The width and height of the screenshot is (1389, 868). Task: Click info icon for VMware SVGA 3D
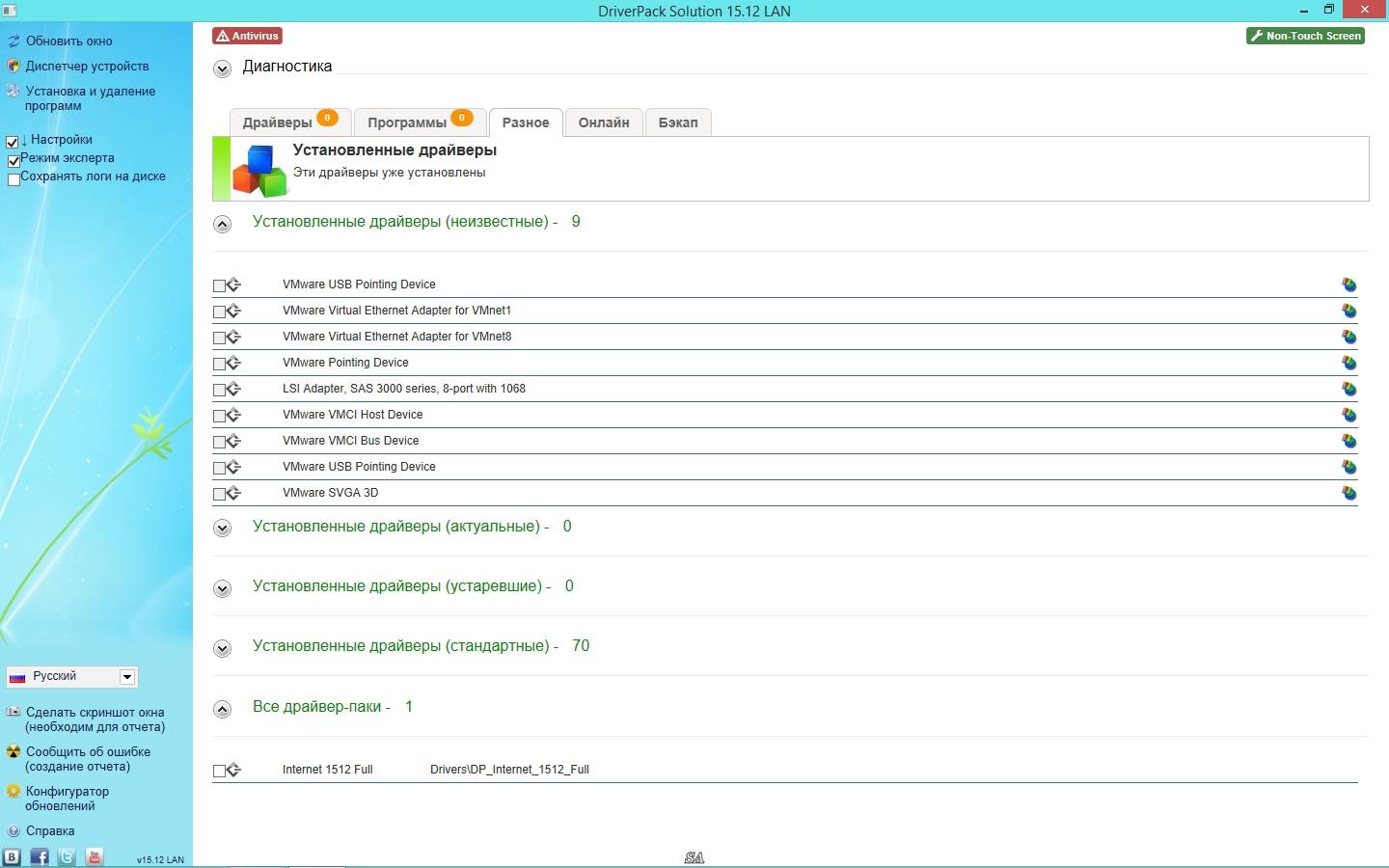1348,493
